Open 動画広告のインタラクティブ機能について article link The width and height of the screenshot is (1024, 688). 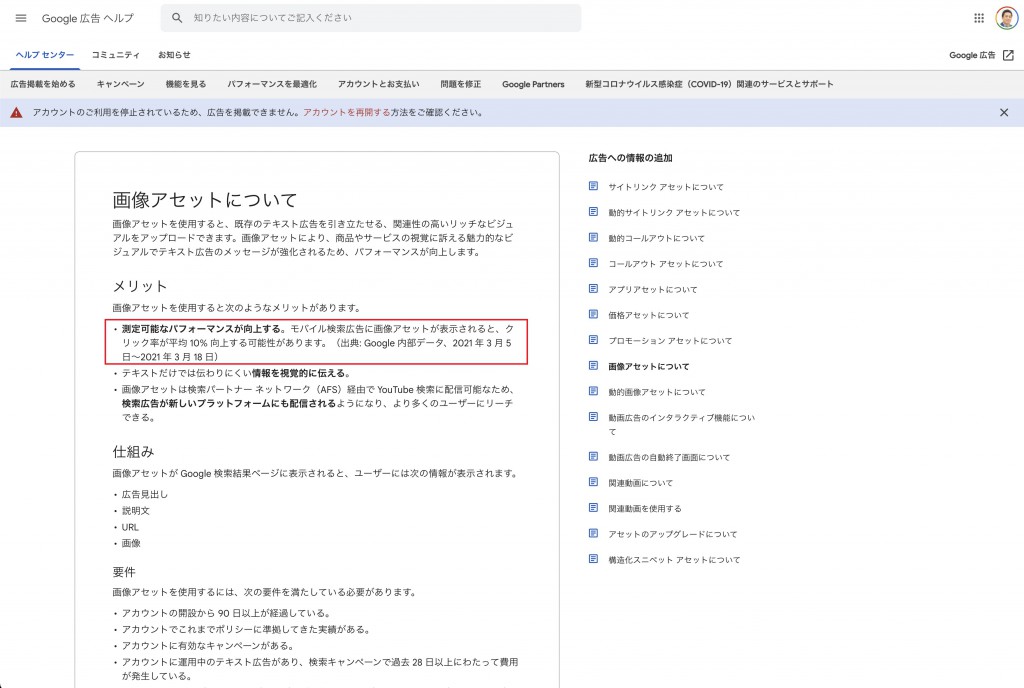coord(681,424)
